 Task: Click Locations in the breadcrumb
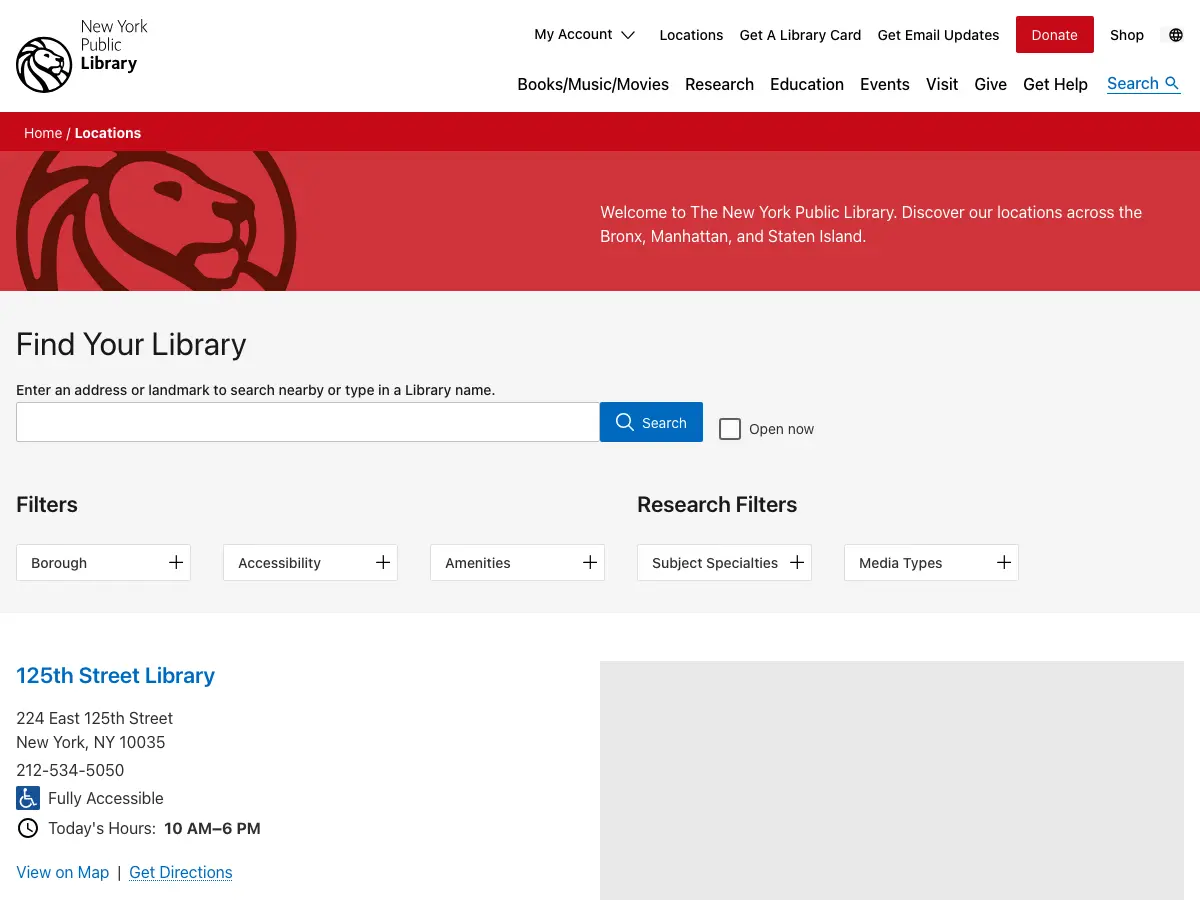point(108,133)
